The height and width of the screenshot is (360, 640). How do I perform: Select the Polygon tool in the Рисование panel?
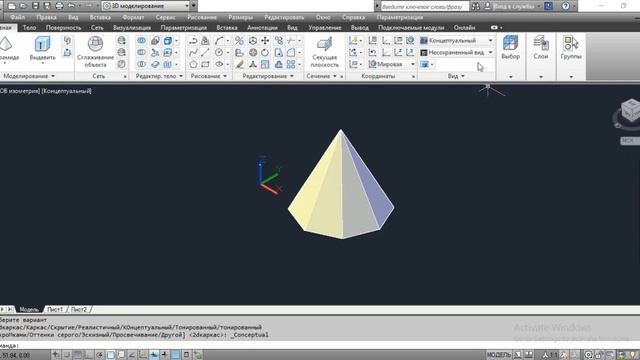193,64
